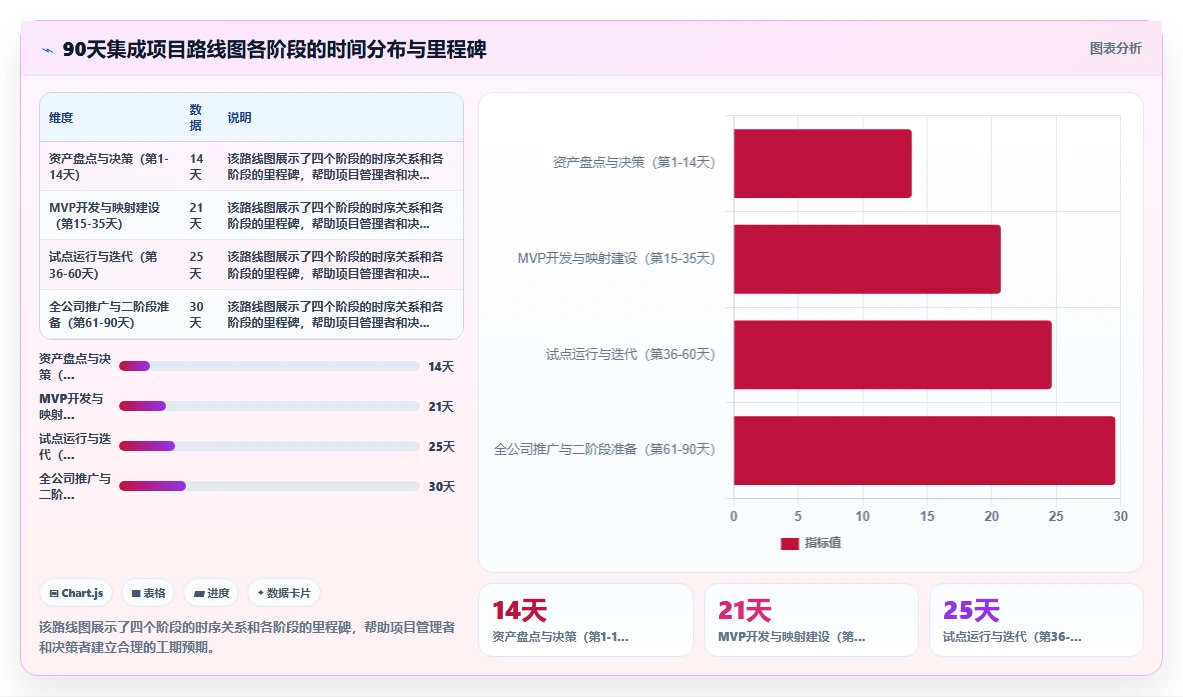Click the y-axis label 试点运行与迭代（第36-60天）

[x=630, y=355]
